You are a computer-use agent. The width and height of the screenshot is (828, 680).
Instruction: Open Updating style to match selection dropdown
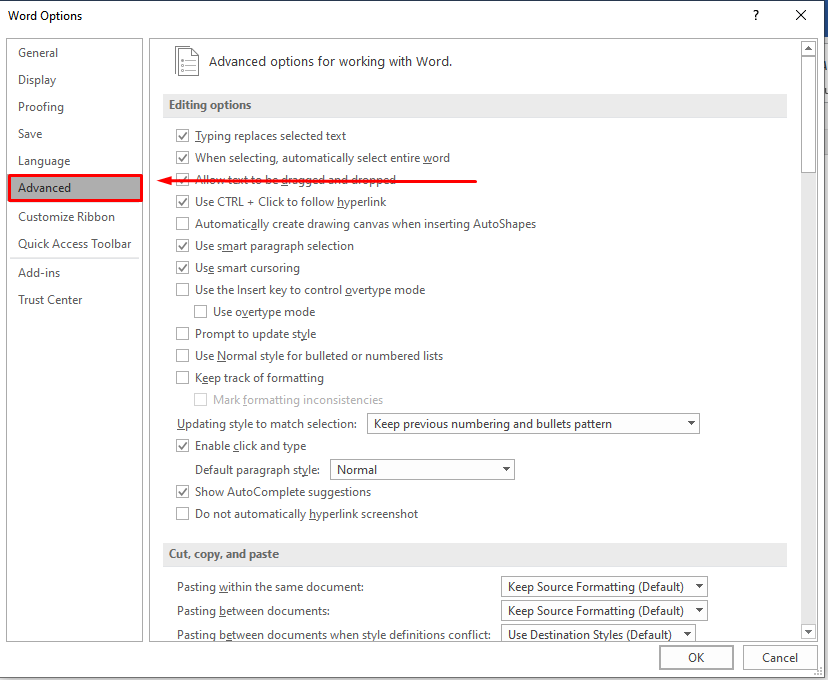click(x=533, y=423)
